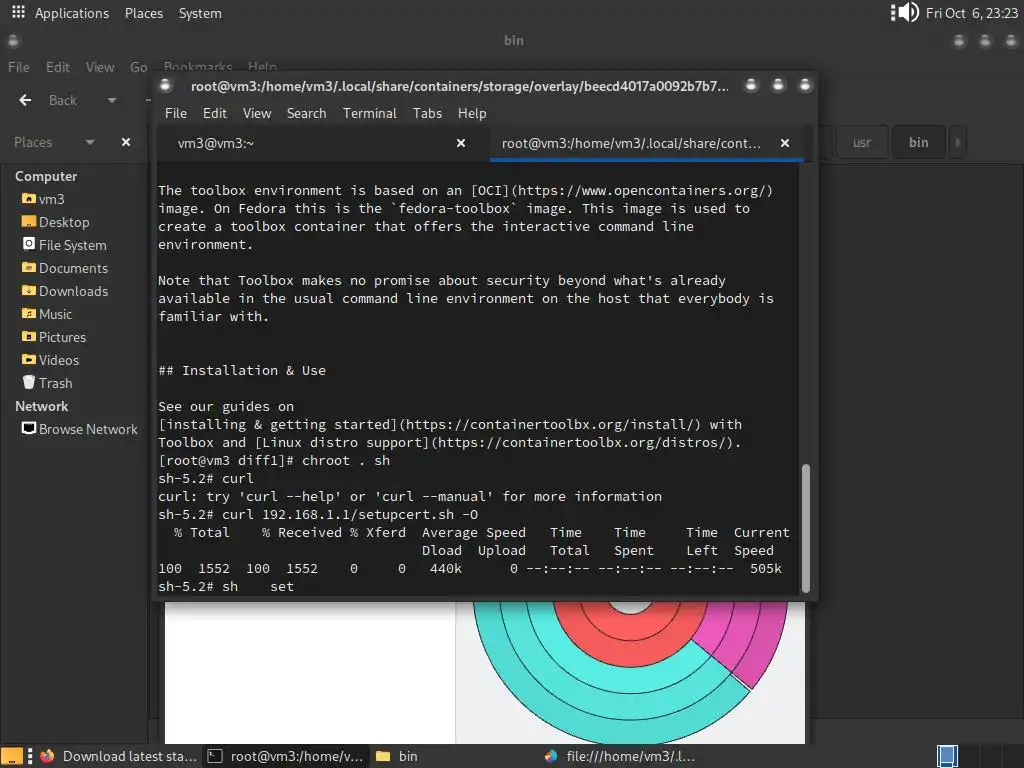The image size is (1024, 768).
Task: Open Downloads folder in Places sidebar
Action: (x=65, y=291)
